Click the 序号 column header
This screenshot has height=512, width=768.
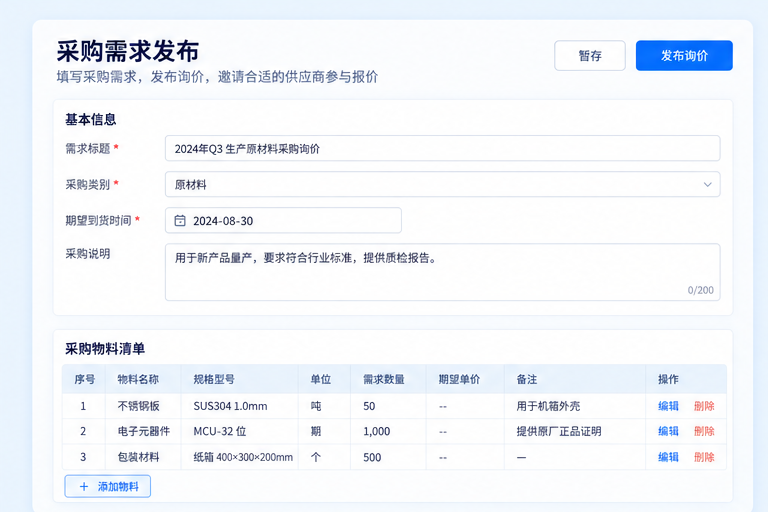click(x=84, y=379)
